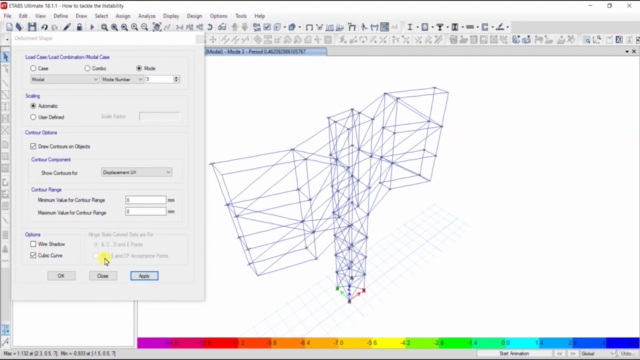Click the Elevation view icon

click(200, 27)
